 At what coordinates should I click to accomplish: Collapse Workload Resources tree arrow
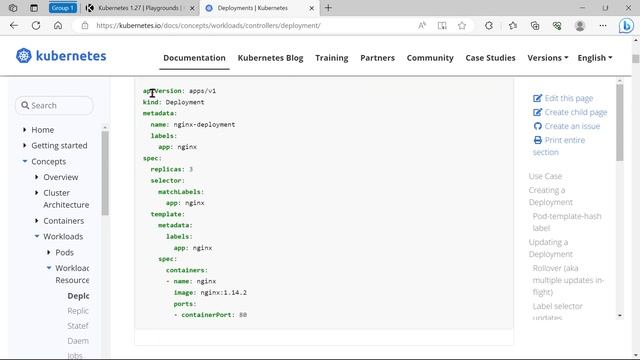click(x=49, y=268)
